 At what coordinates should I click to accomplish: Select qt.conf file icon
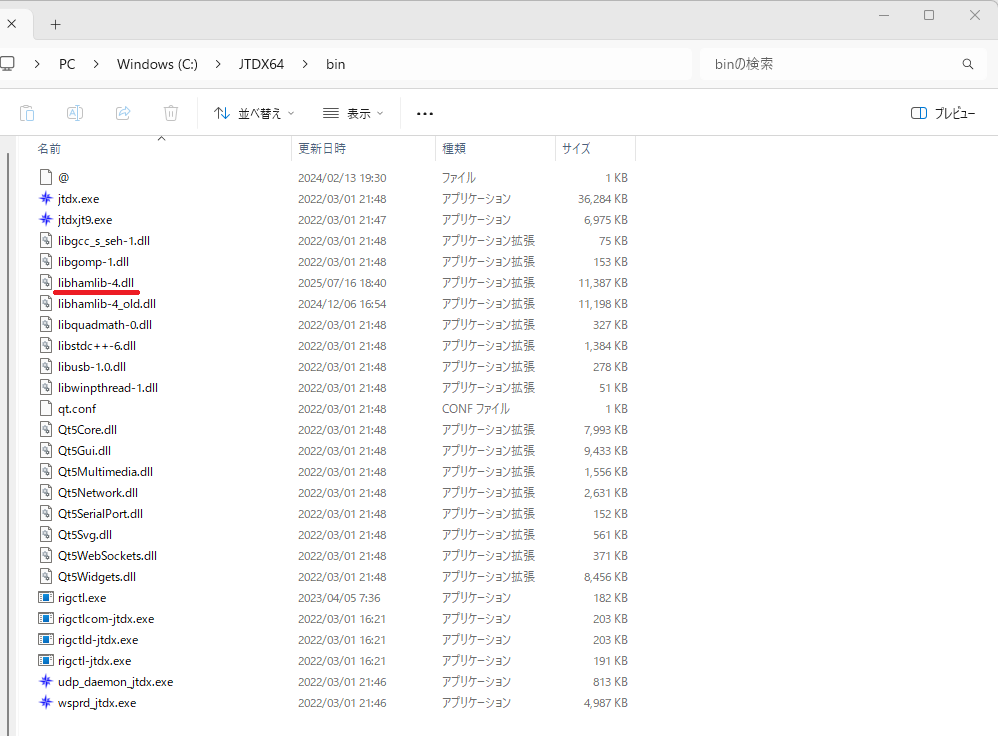[x=46, y=408]
